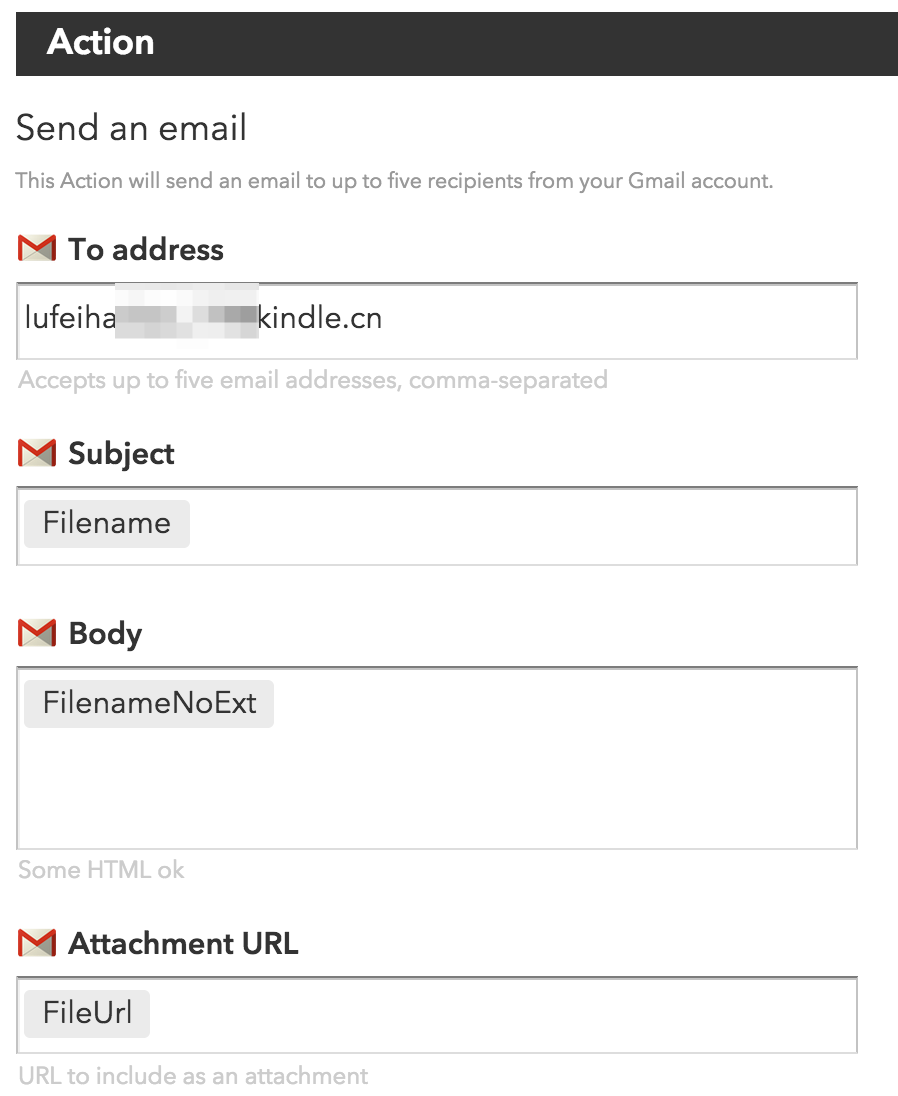Click inside the Attachment URL field
Viewport: 898px width, 1096px height.
tap(500, 1013)
